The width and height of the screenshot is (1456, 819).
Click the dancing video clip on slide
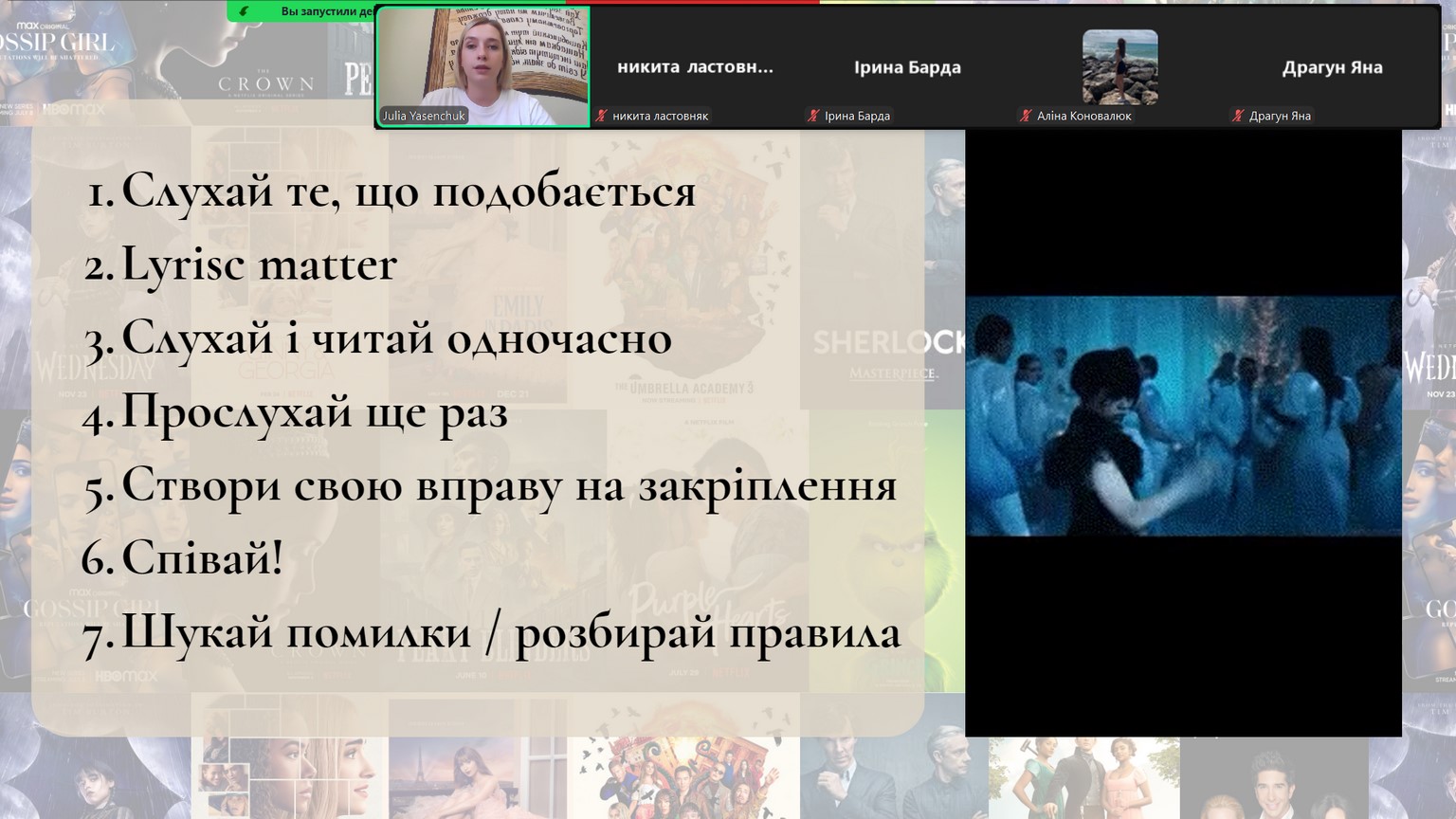click(1182, 415)
